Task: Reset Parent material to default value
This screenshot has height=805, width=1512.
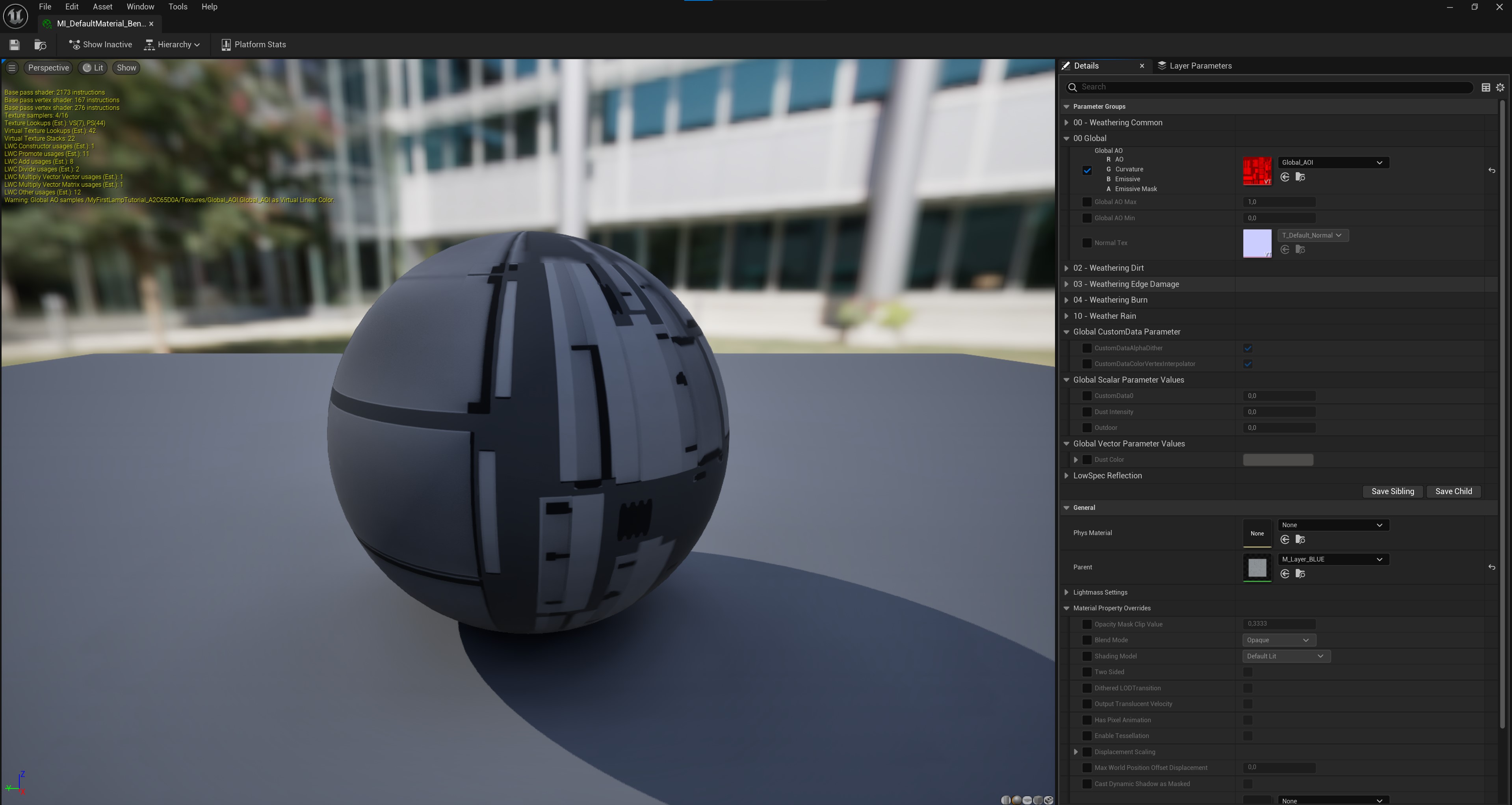Action: (x=1492, y=567)
